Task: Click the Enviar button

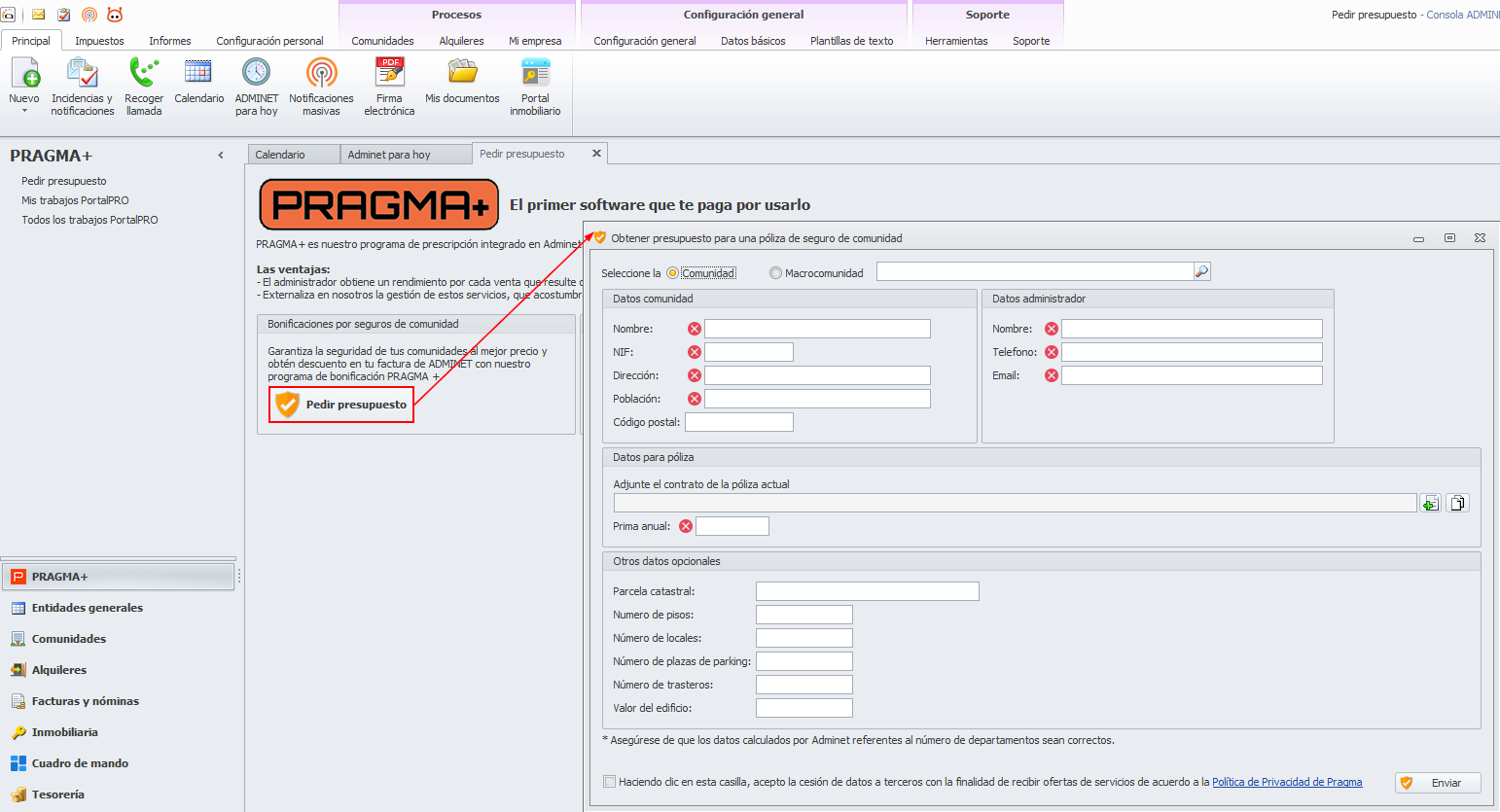Action: point(1438,783)
